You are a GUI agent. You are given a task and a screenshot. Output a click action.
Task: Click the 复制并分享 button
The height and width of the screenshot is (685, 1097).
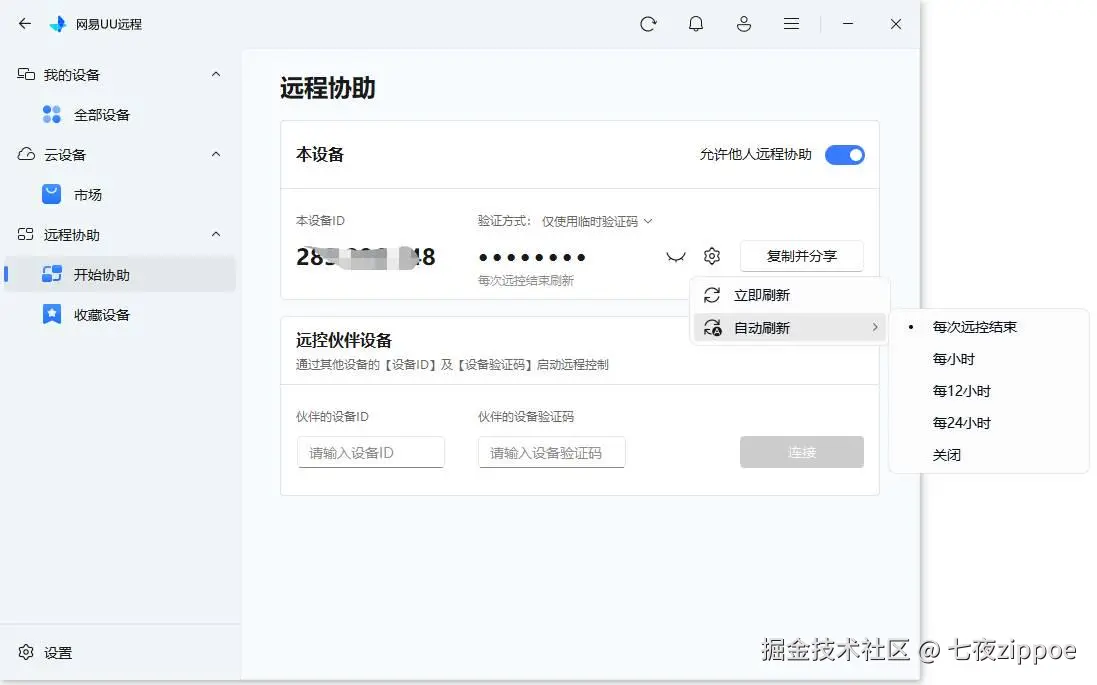pos(802,256)
